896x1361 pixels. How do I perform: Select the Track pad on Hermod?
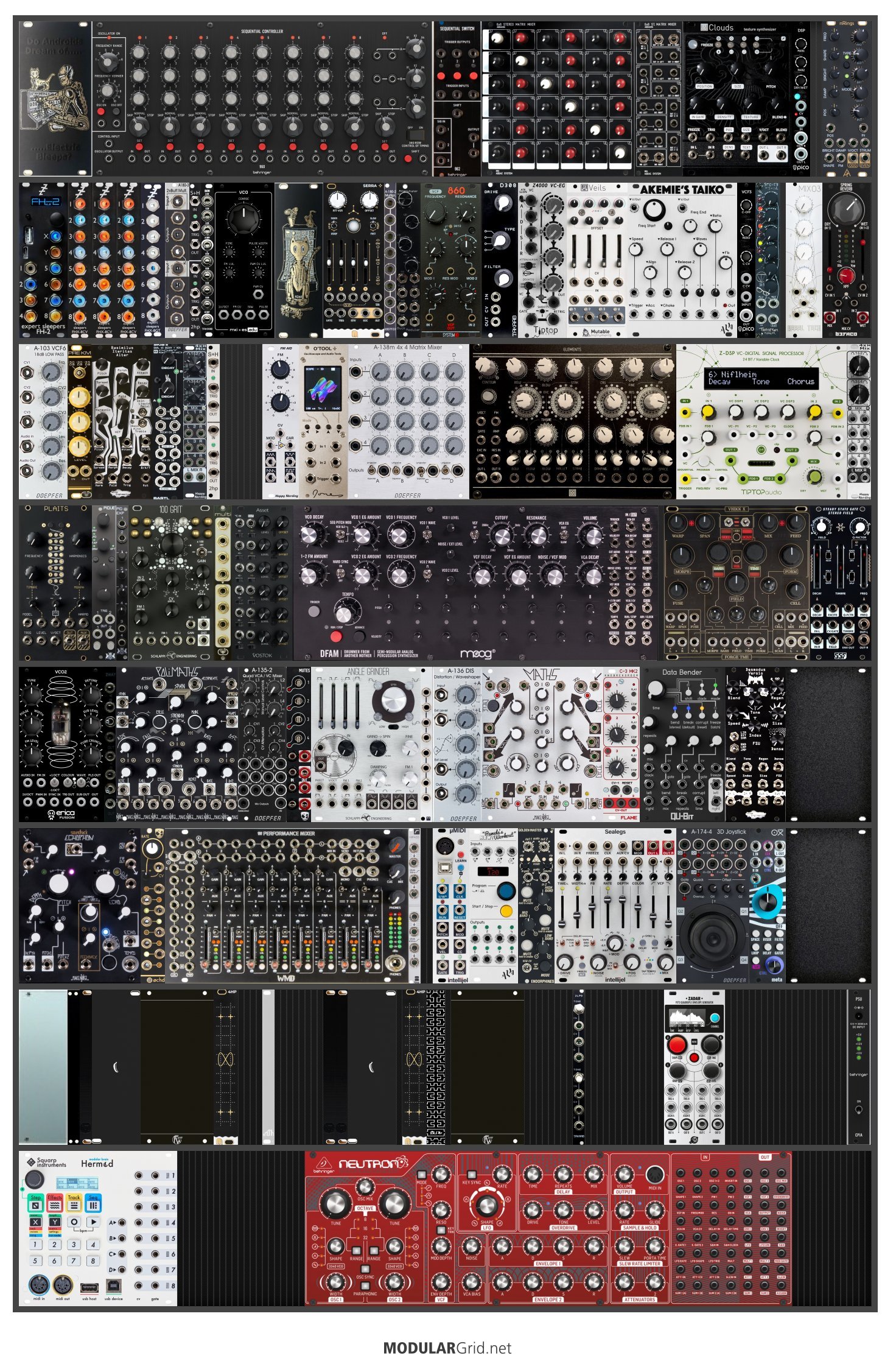pyautogui.click(x=74, y=1202)
